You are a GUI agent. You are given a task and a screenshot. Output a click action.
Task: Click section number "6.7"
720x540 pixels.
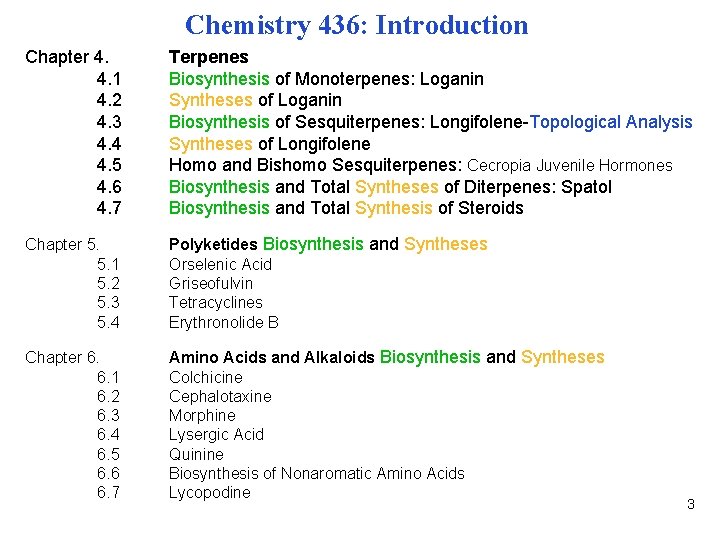click(108, 492)
